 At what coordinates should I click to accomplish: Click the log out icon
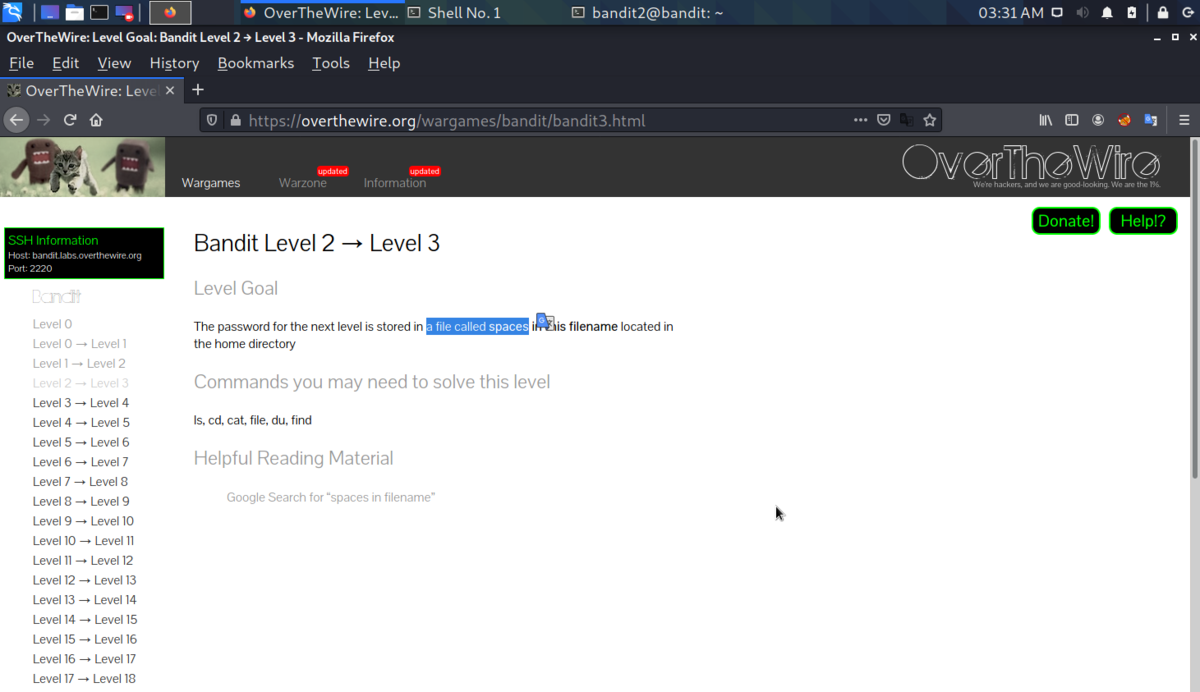[x=1187, y=13]
